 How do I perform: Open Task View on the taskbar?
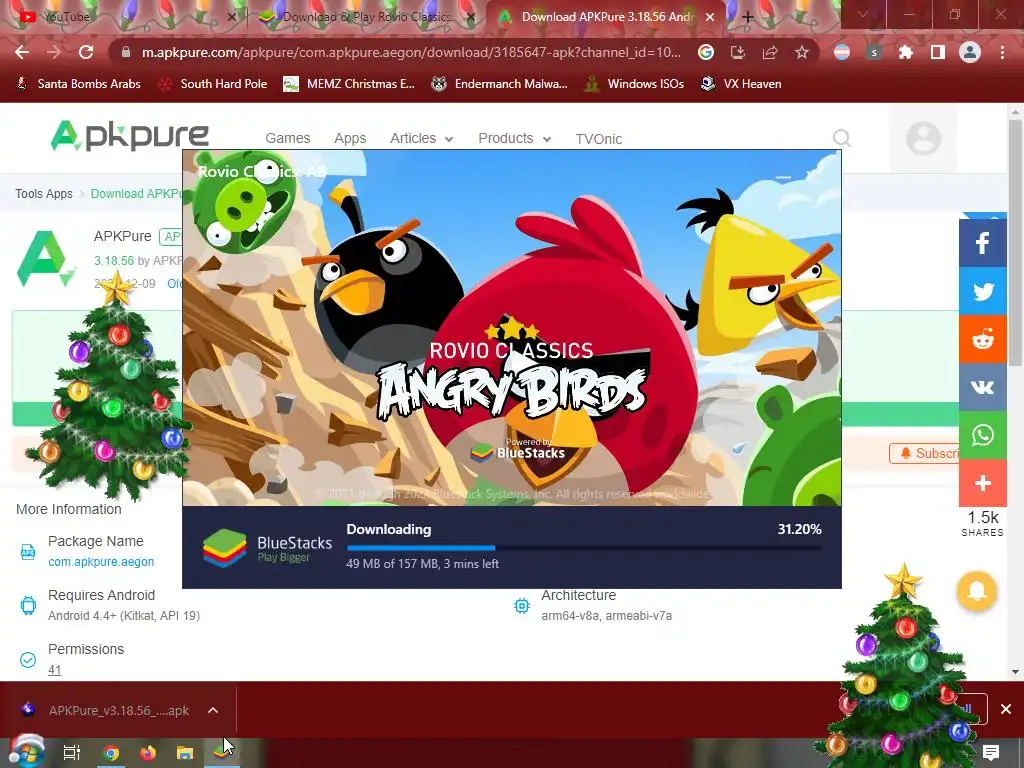click(72, 752)
